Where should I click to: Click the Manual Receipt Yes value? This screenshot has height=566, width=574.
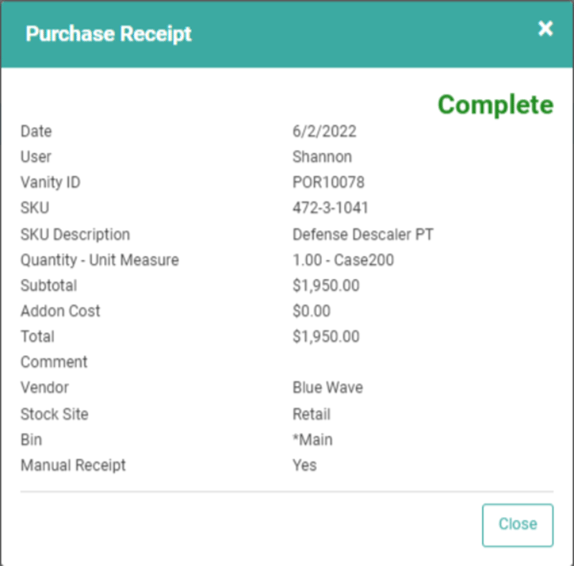point(305,465)
